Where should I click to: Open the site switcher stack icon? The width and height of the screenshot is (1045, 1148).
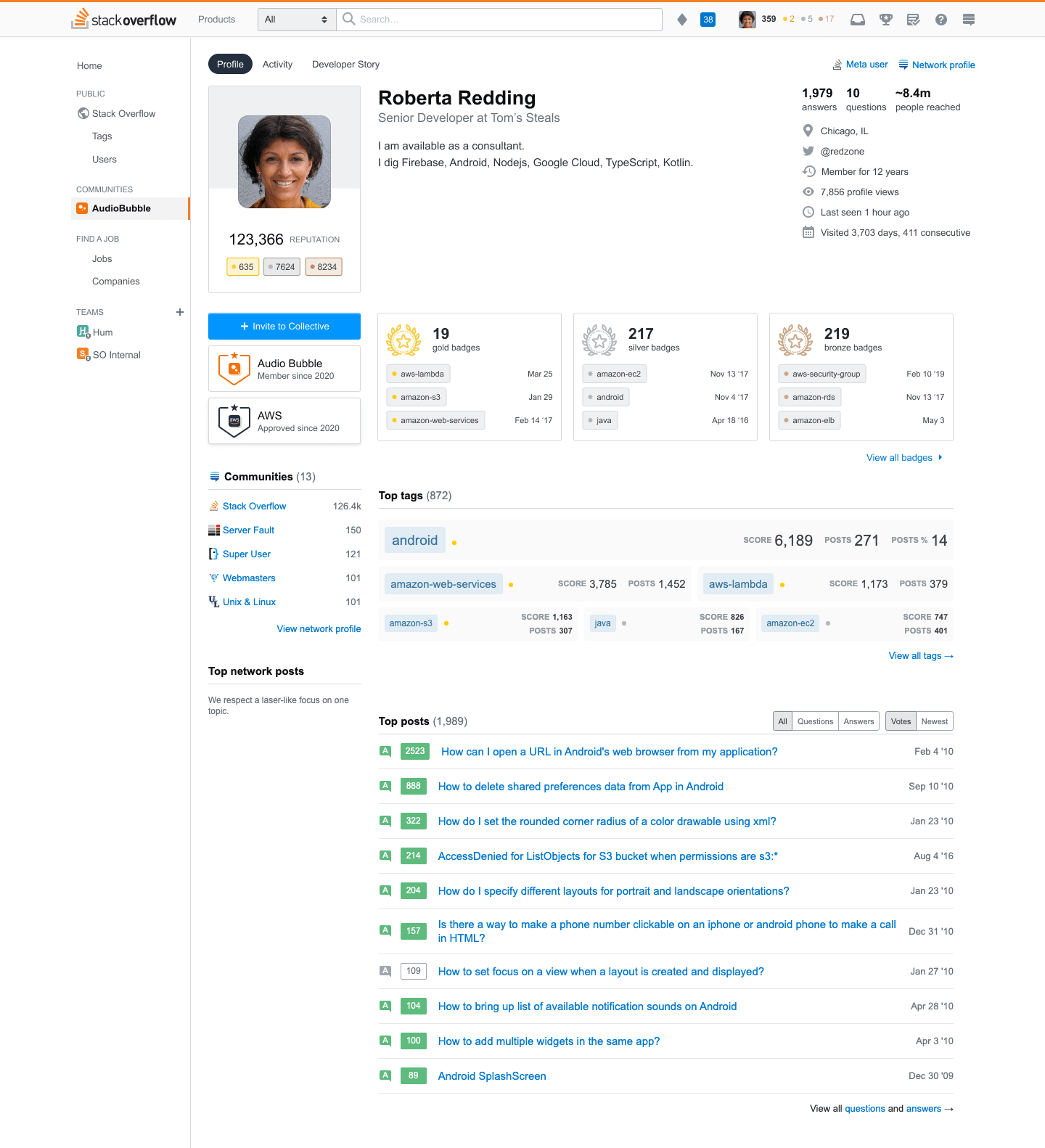(969, 20)
